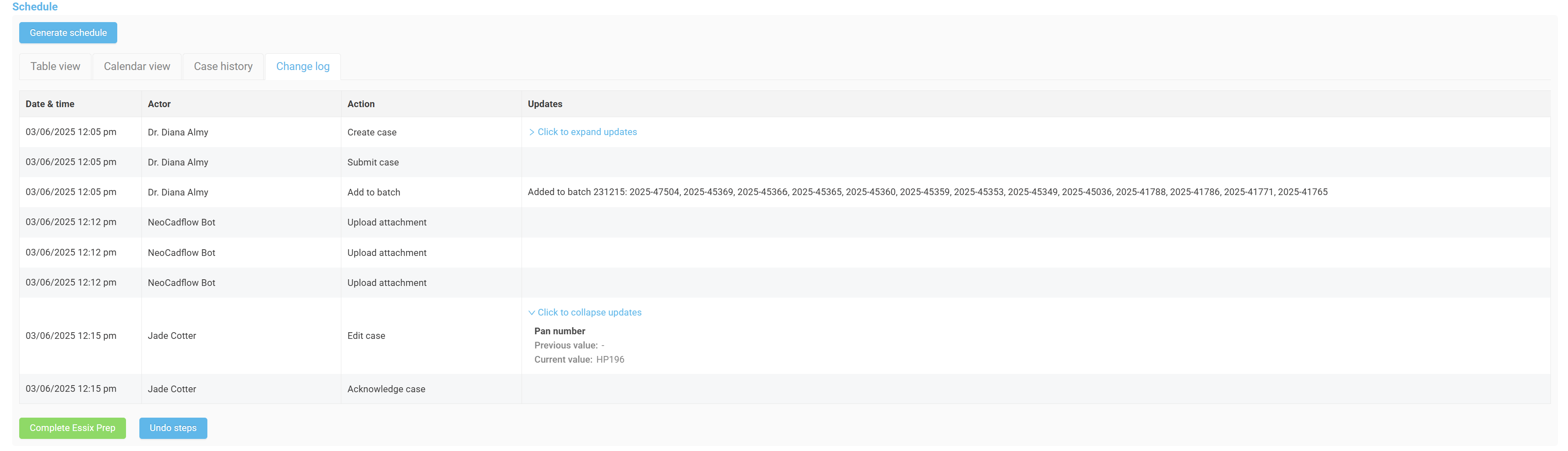Open the Change log tab
1568x451 pixels.
coord(303,66)
